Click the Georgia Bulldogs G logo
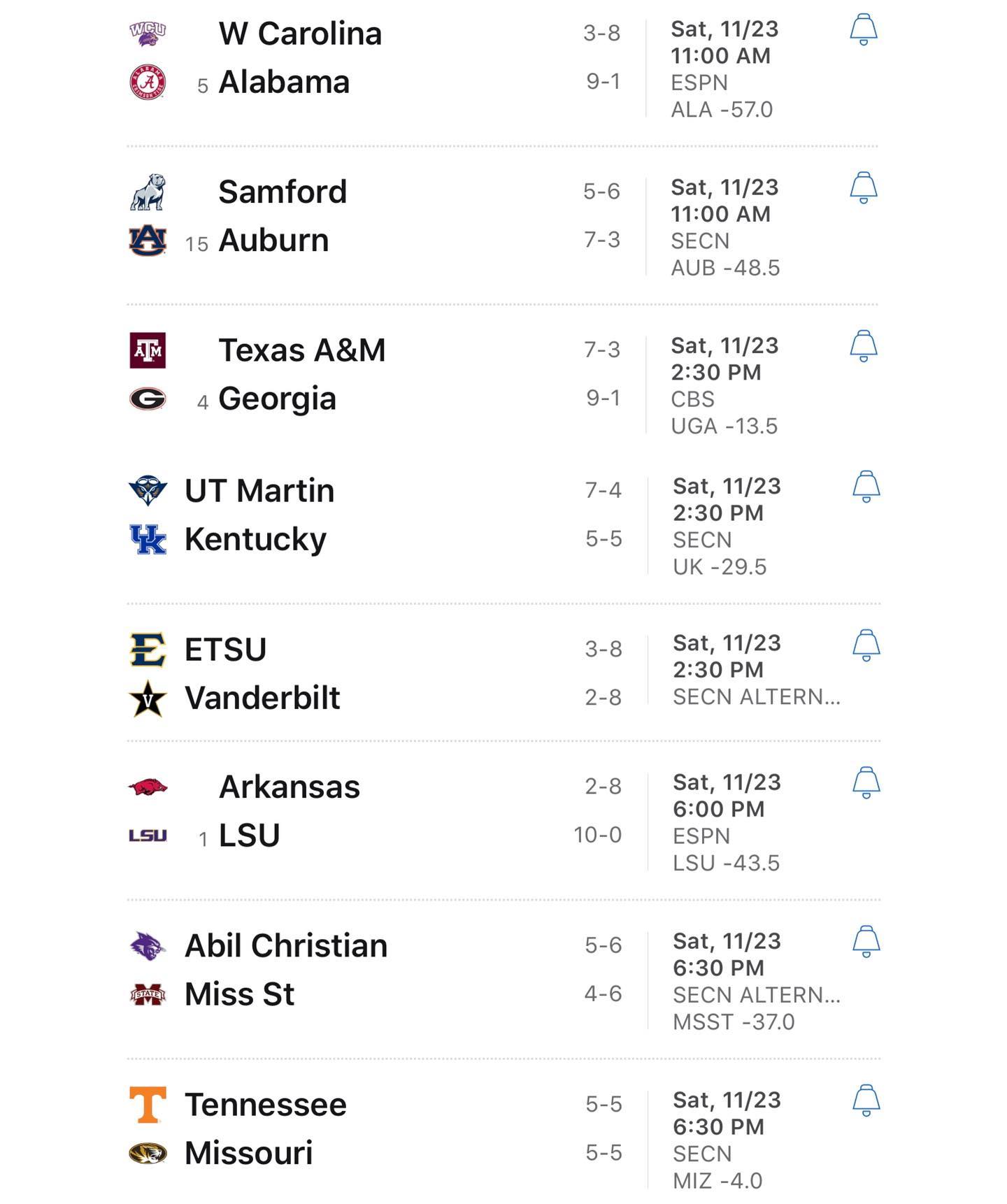 tap(148, 399)
